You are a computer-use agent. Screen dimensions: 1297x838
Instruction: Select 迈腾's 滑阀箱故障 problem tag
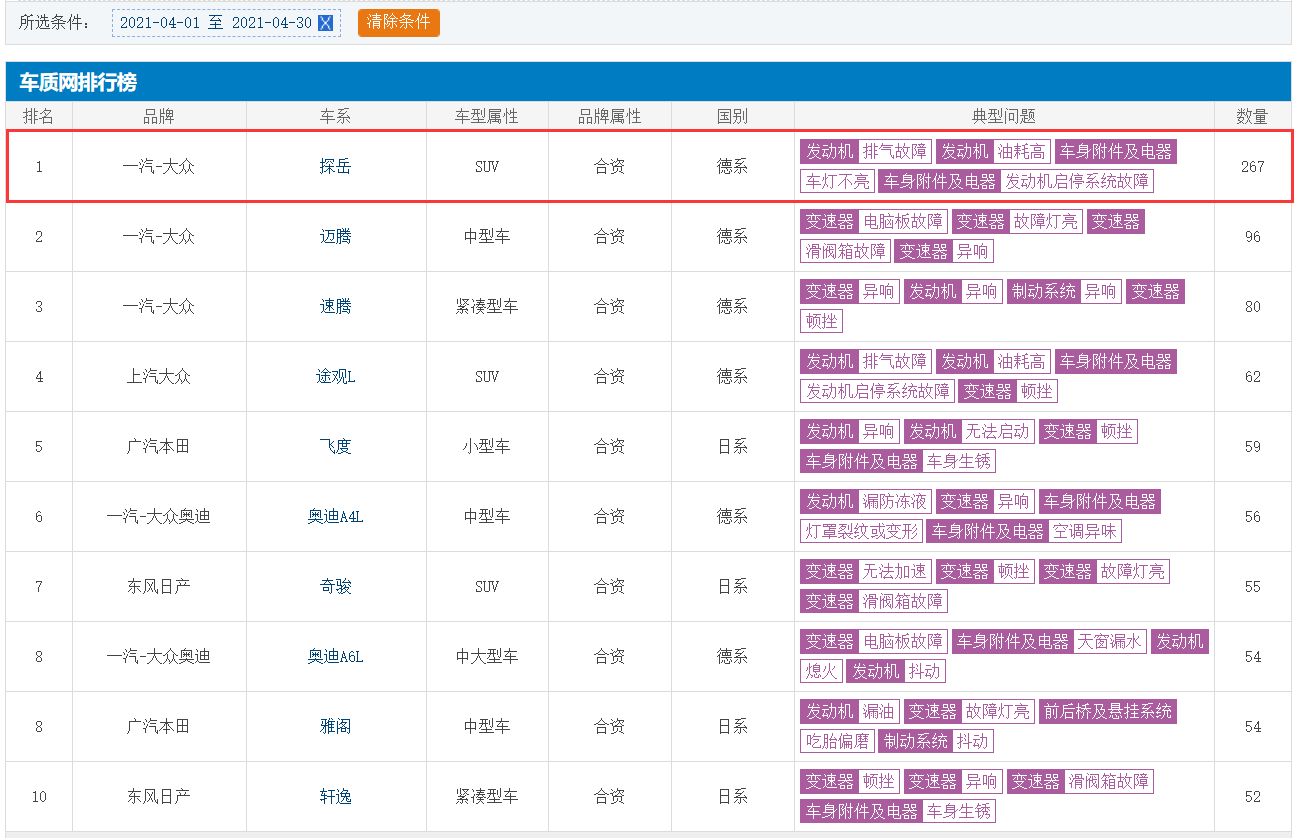tap(846, 251)
